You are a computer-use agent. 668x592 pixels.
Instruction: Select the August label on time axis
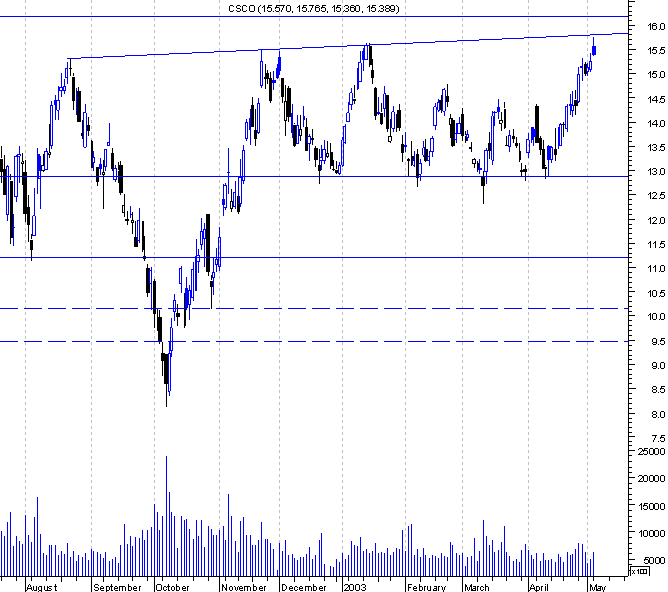(x=41, y=587)
